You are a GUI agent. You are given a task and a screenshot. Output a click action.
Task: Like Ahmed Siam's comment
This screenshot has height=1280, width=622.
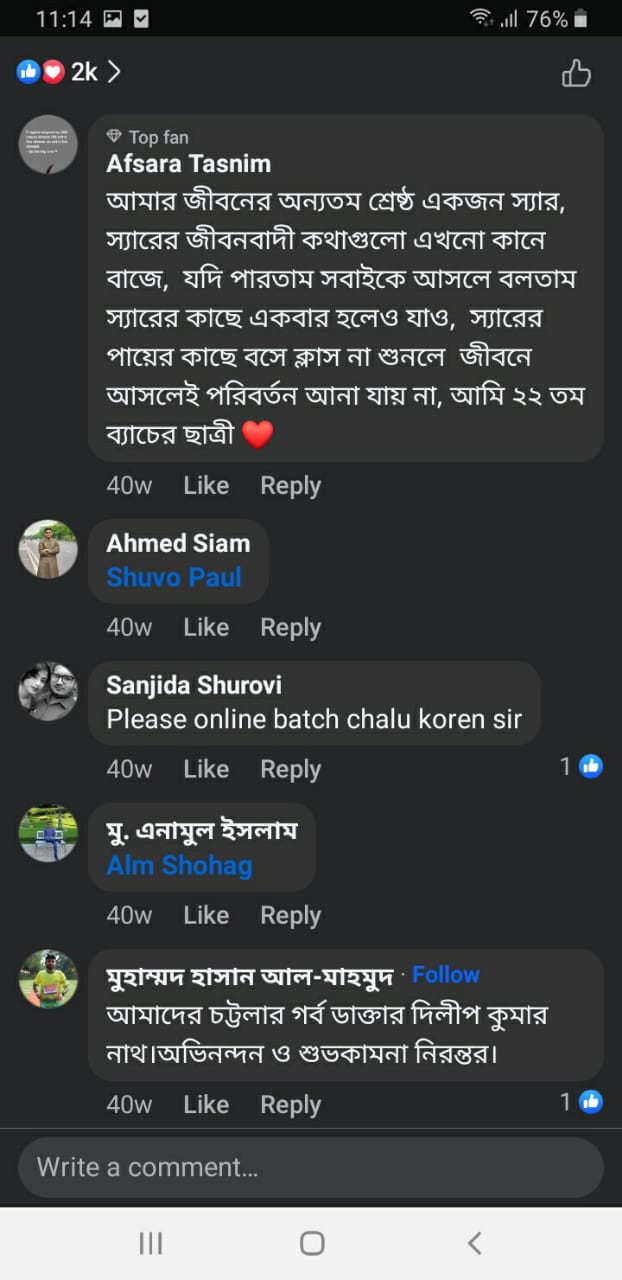point(206,628)
